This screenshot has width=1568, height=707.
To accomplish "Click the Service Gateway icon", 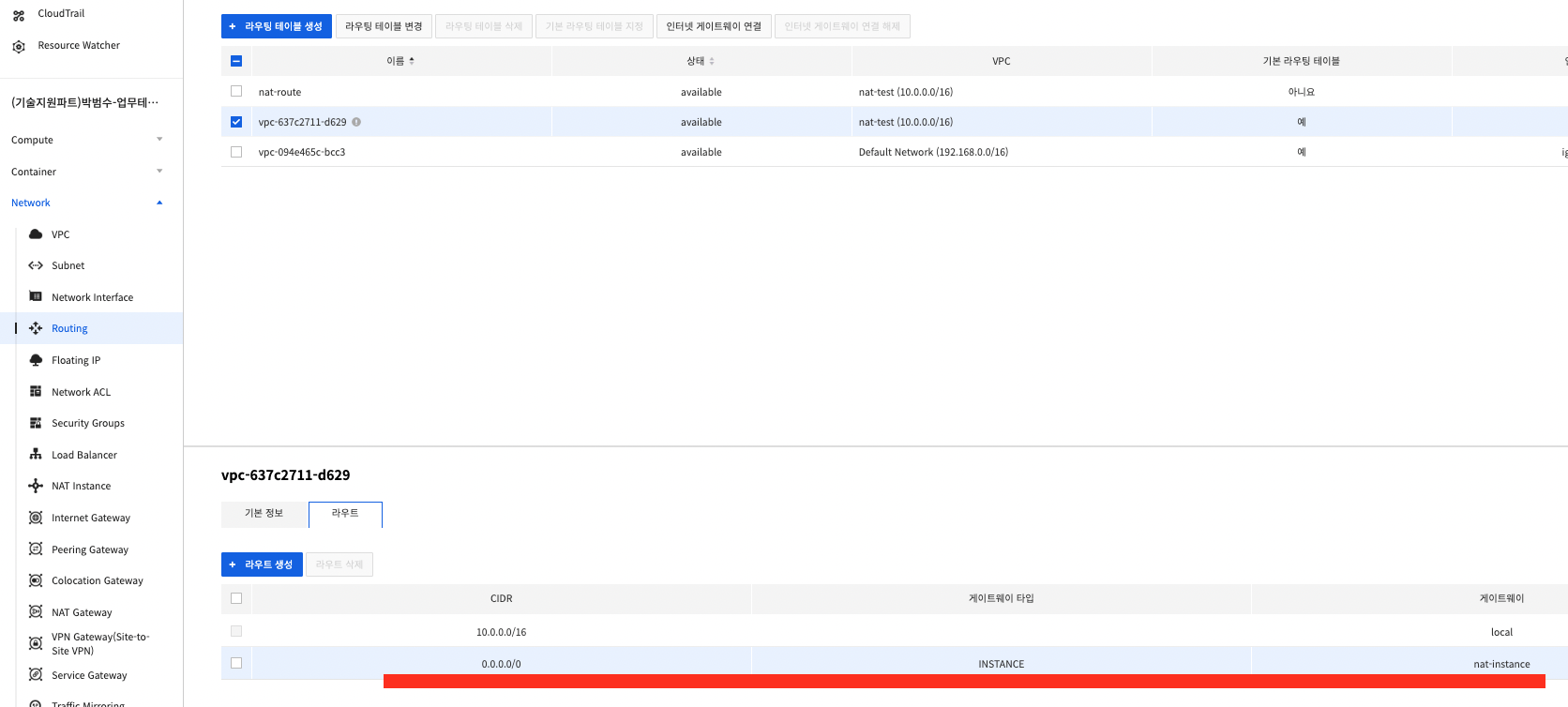I will pos(36,674).
